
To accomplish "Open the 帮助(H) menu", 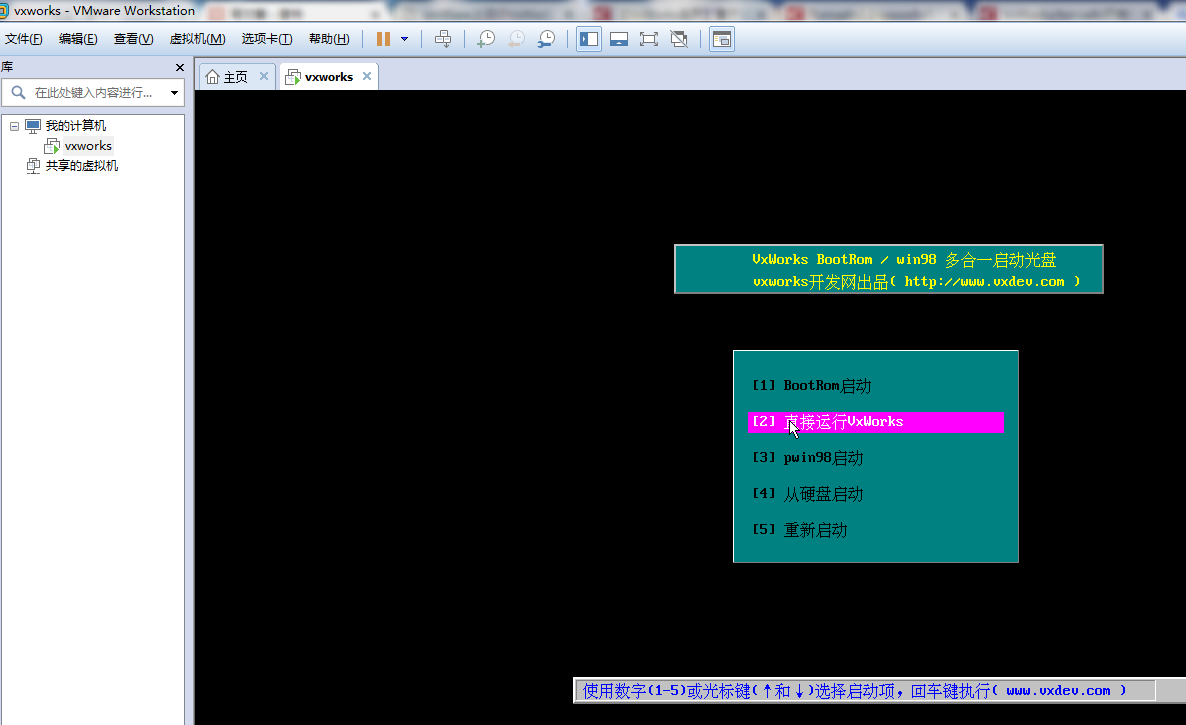I will tap(329, 39).
